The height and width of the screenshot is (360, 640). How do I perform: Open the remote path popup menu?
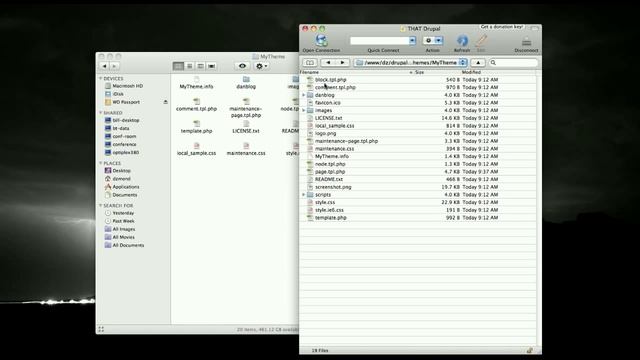coord(411,62)
